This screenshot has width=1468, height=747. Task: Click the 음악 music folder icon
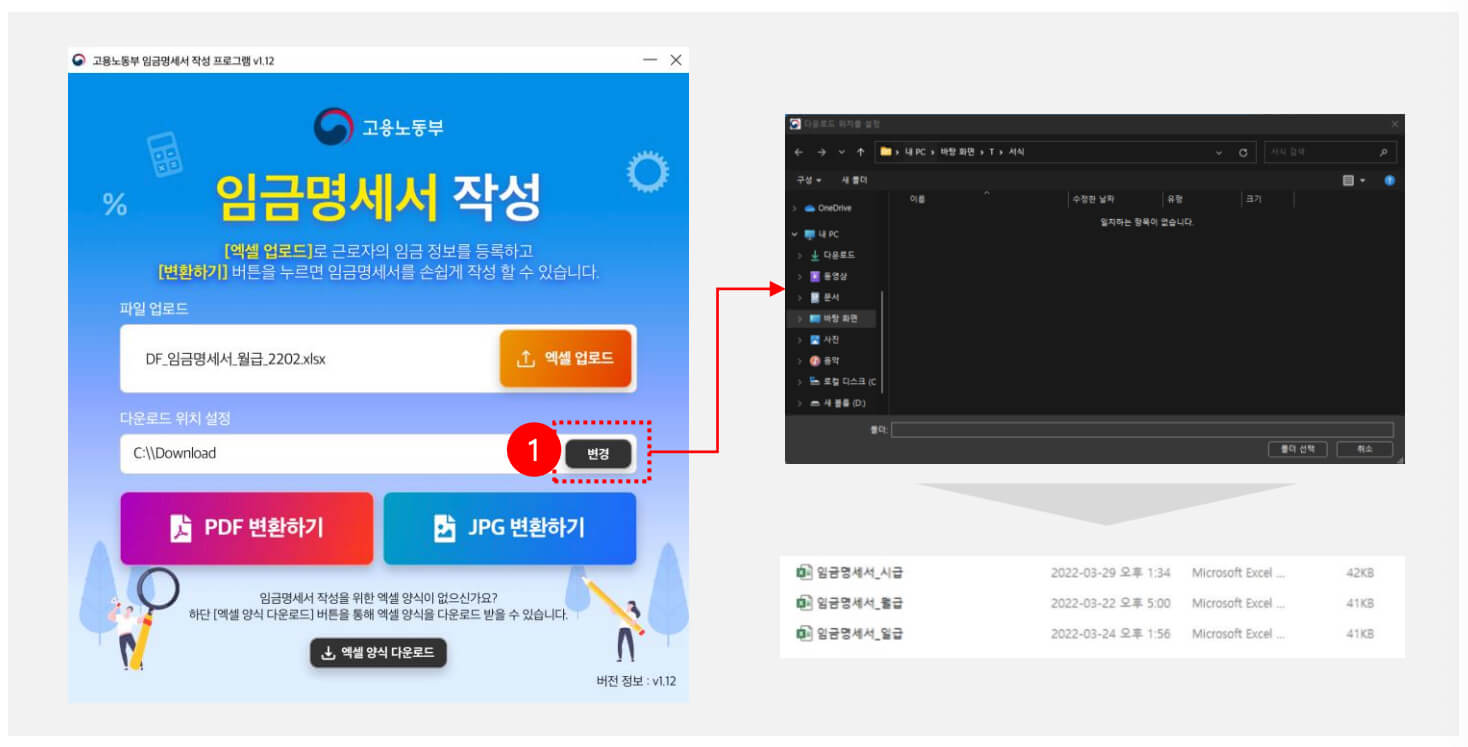(814, 361)
